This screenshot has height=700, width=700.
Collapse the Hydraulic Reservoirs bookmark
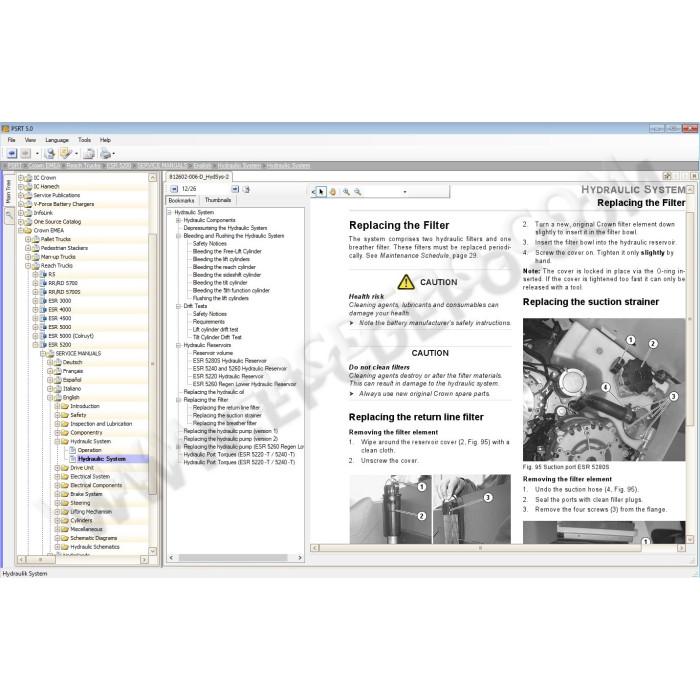click(x=178, y=346)
